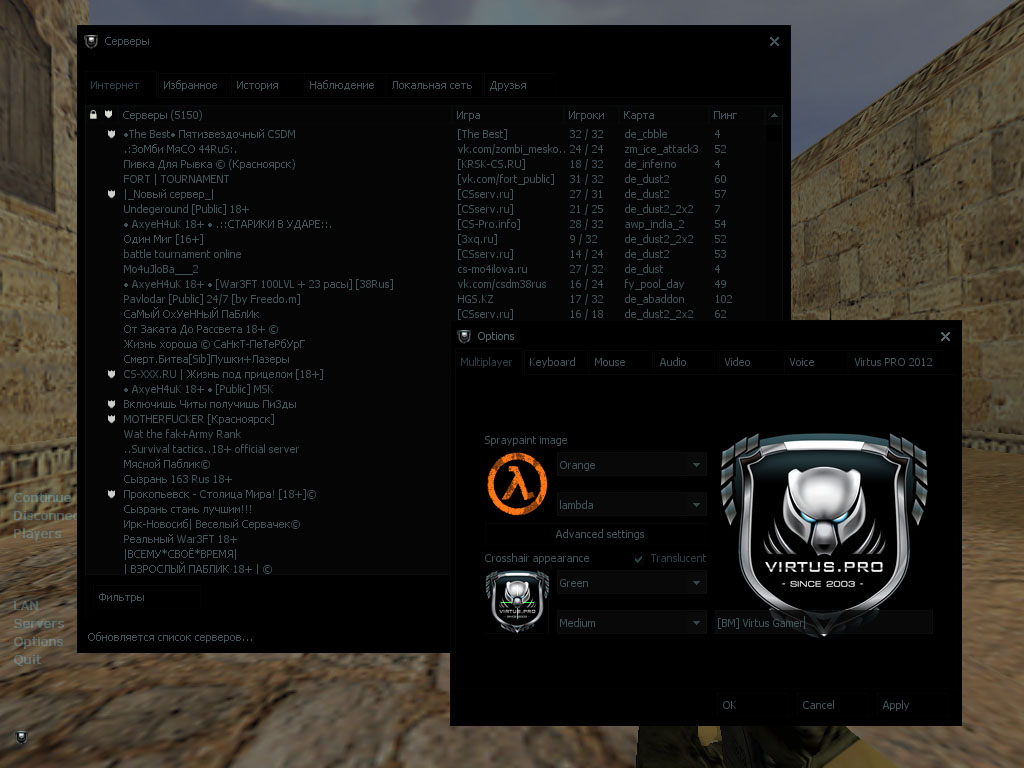Select the Survival tactics 18+ official server
Image resolution: width=1024 pixels, height=768 pixels.
pos(268,449)
